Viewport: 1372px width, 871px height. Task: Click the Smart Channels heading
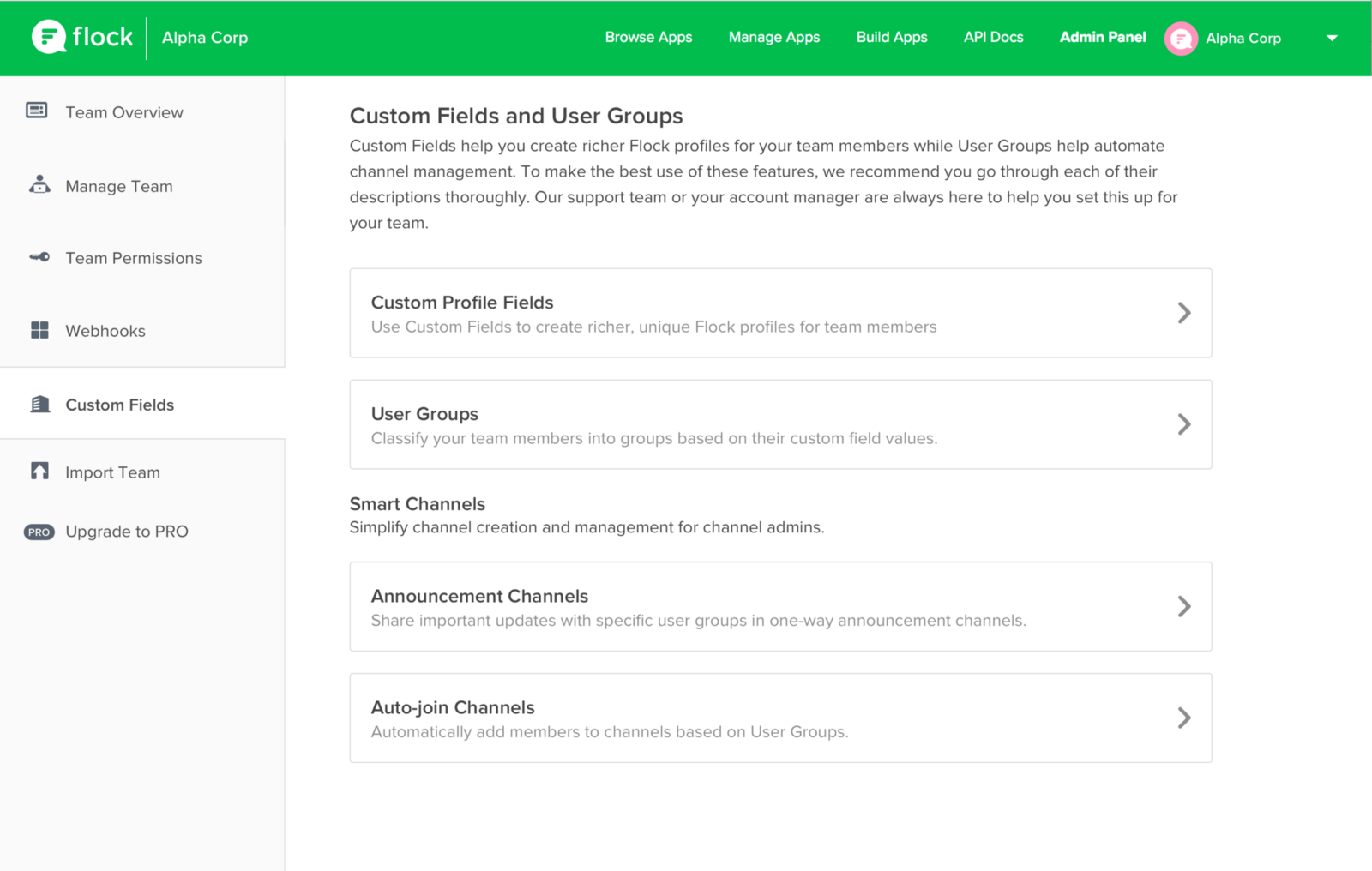[x=418, y=504]
